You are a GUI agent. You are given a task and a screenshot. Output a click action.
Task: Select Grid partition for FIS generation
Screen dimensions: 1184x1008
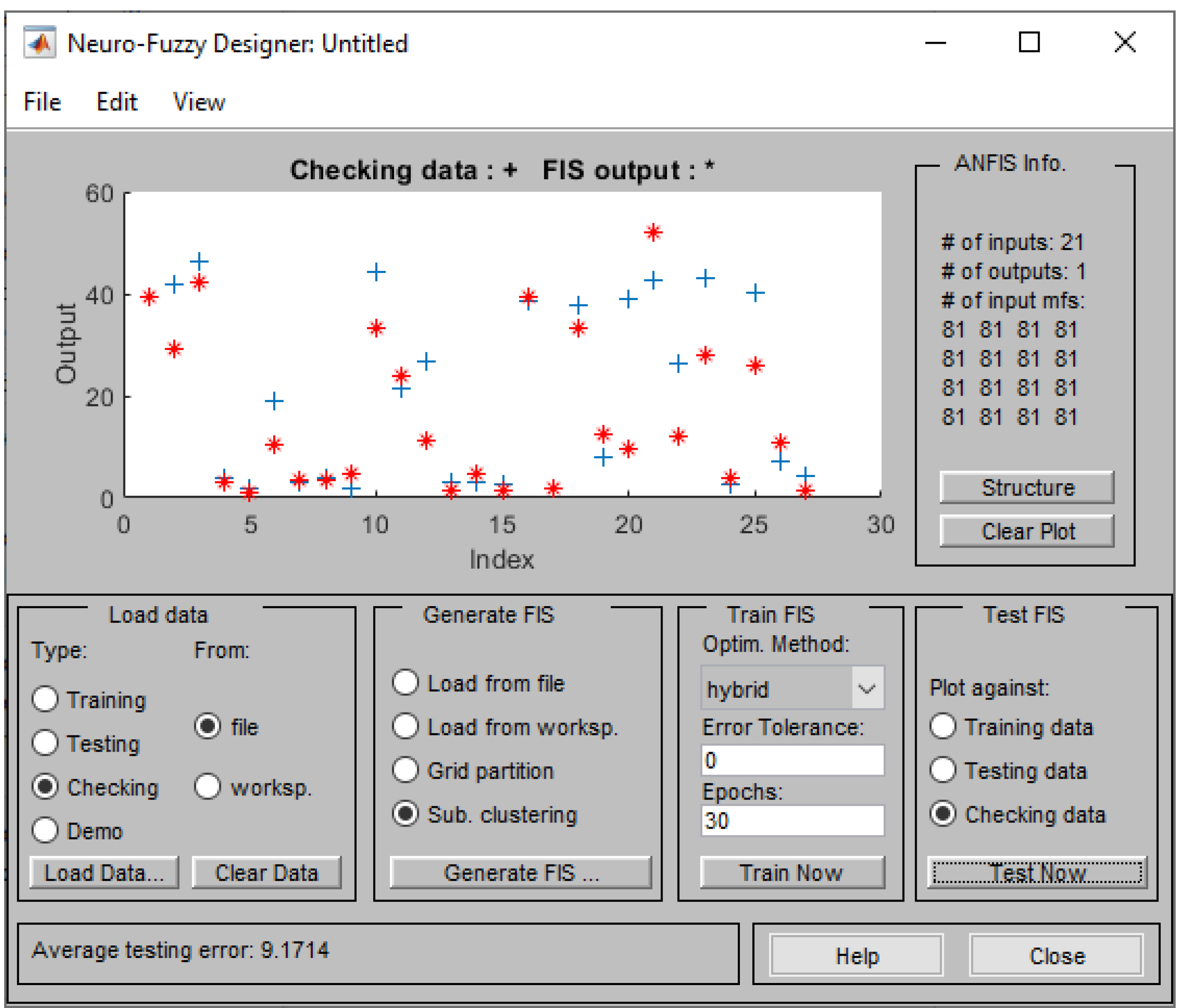(406, 770)
